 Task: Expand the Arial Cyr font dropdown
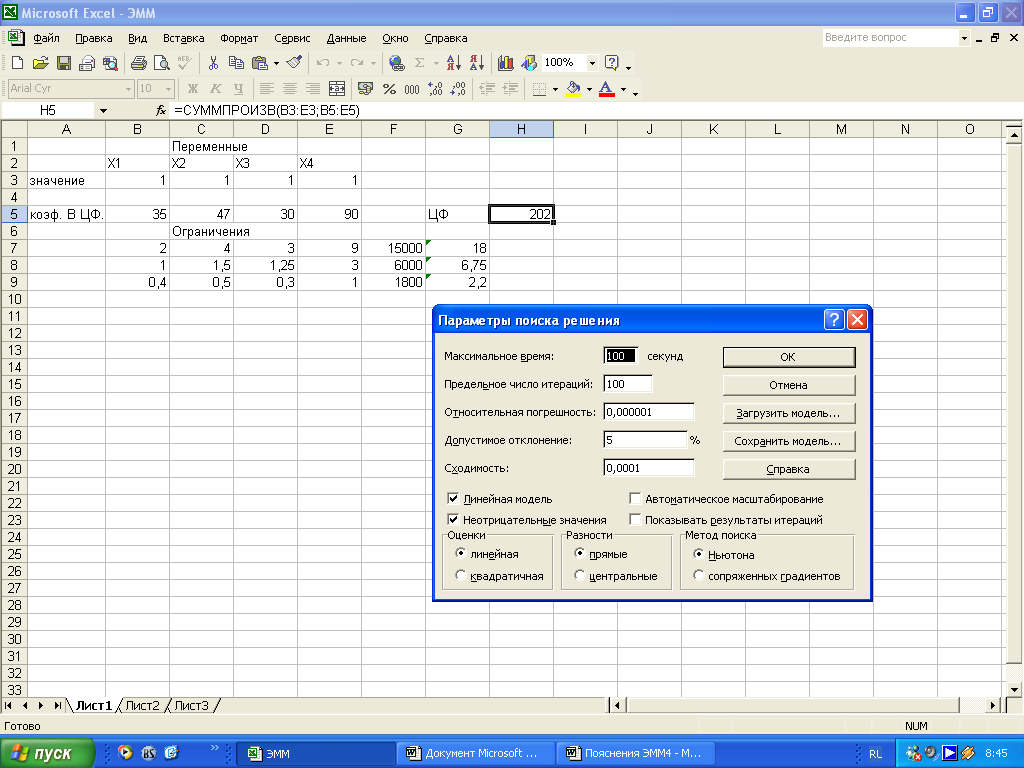tap(128, 89)
